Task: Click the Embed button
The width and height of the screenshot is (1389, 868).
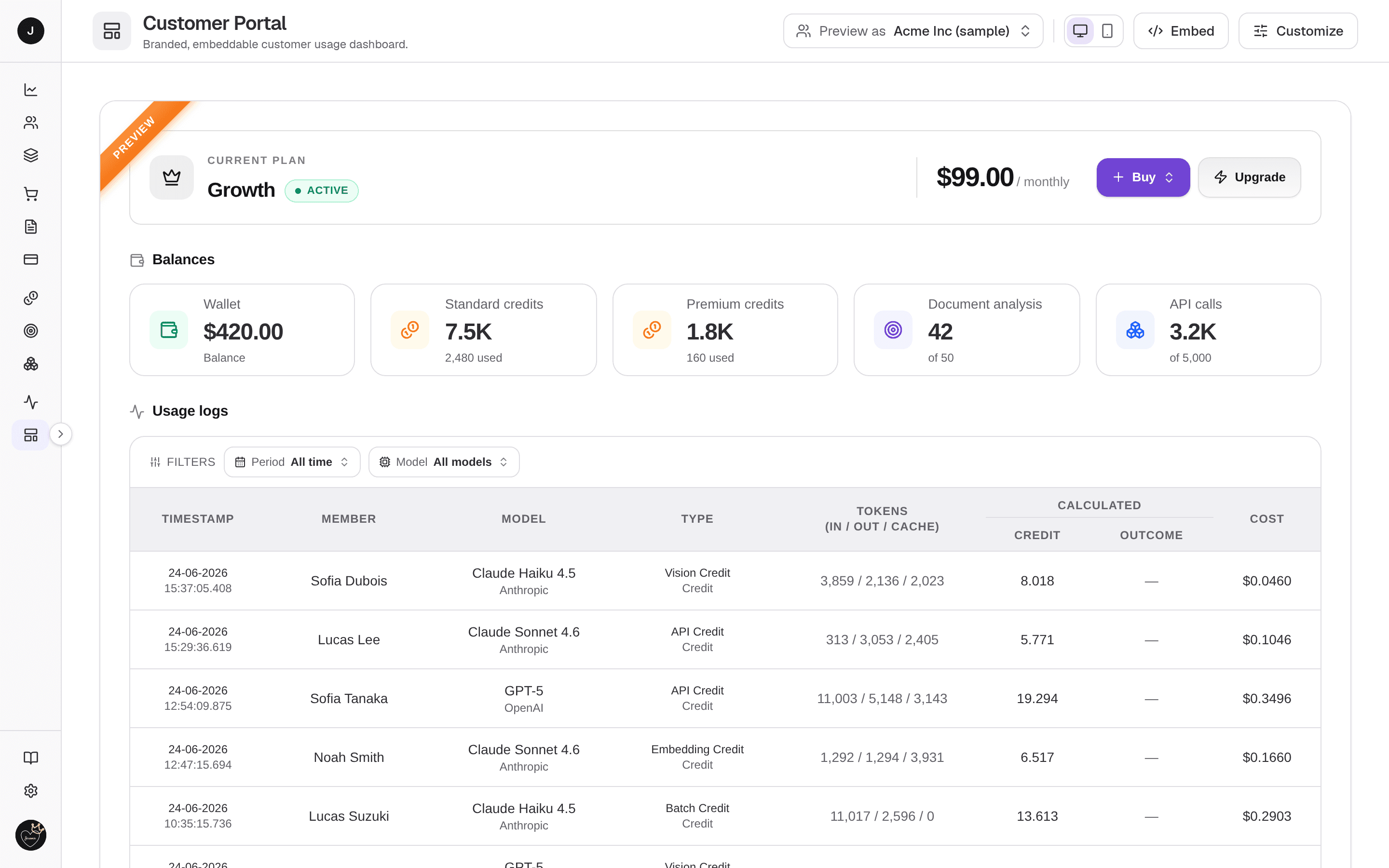Action: pos(1181,31)
